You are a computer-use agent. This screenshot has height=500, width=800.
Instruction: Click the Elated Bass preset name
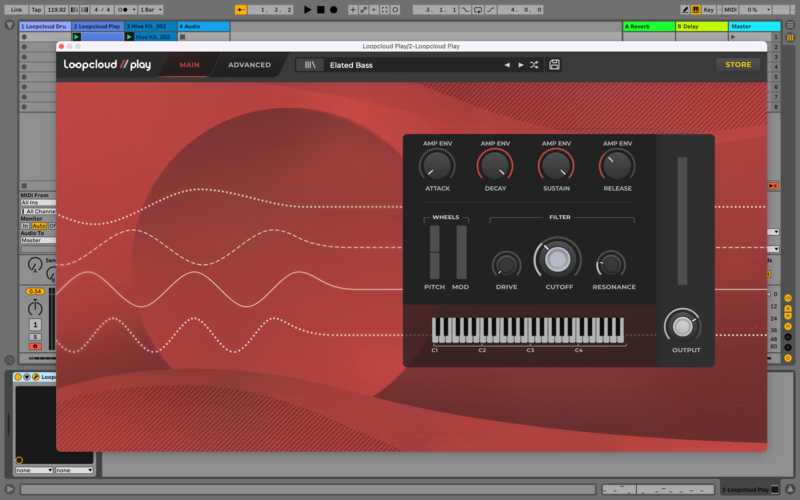(x=351, y=65)
